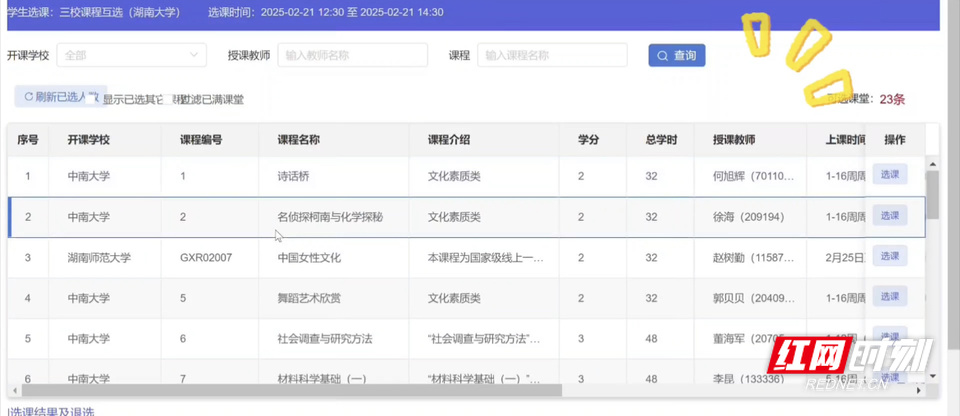The height and width of the screenshot is (416, 960).
Task: Click 选课 for the 诗话桥 course
Action: click(x=890, y=175)
